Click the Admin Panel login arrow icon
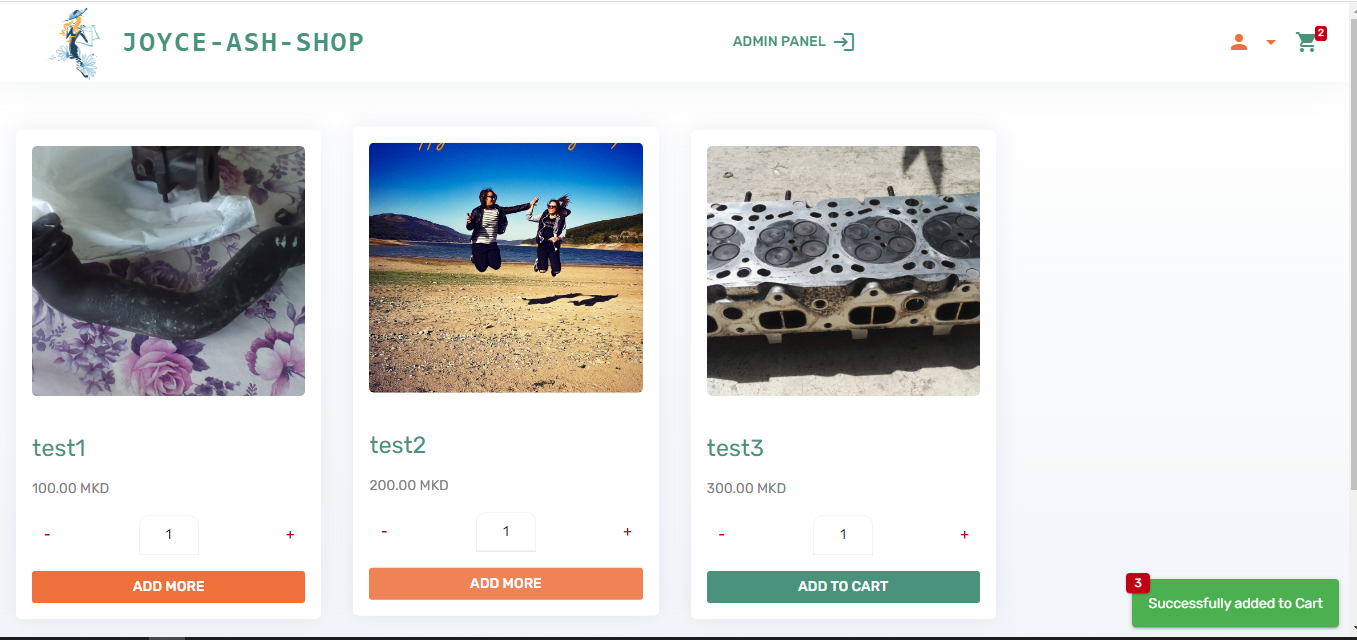1357x640 pixels. coord(844,42)
